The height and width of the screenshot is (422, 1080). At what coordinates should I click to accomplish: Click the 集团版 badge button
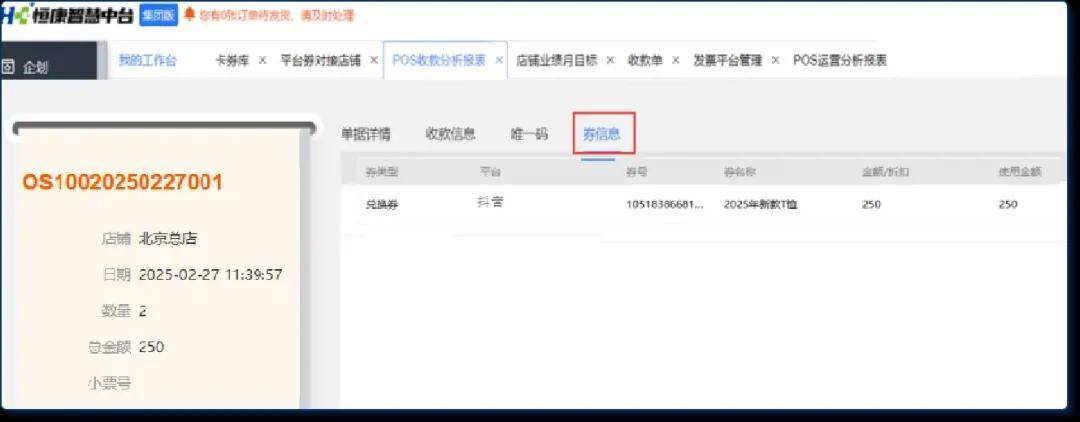click(x=160, y=15)
